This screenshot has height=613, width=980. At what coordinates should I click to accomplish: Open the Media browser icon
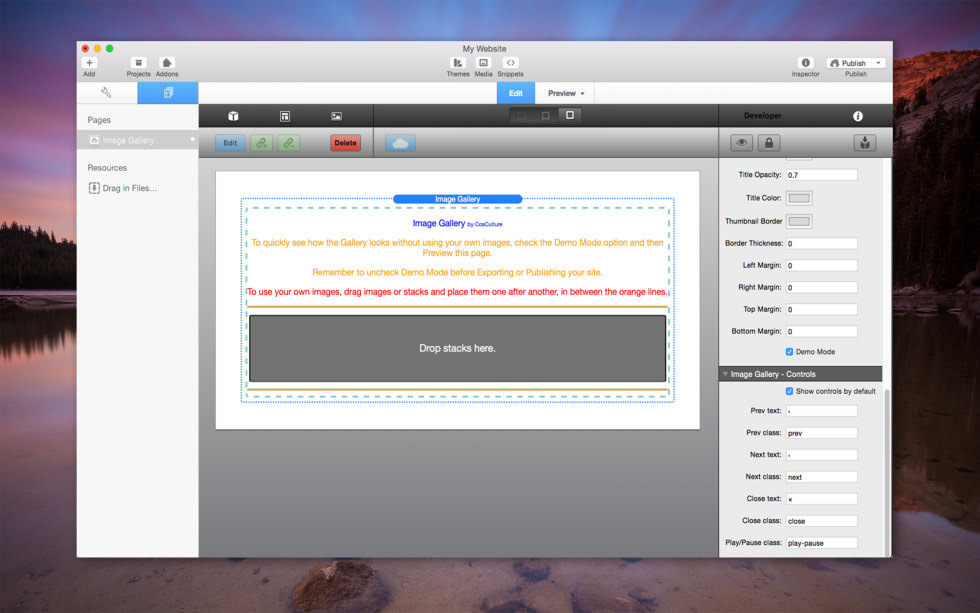point(483,62)
